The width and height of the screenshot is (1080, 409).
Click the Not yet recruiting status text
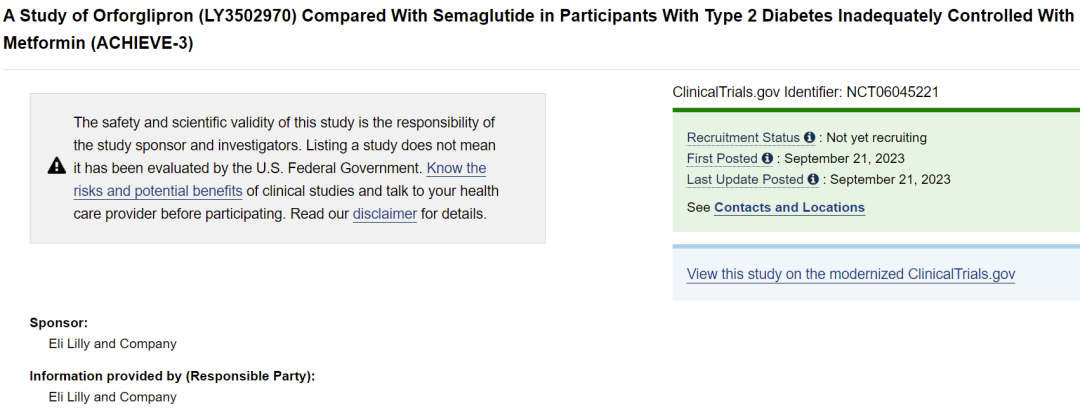click(877, 138)
